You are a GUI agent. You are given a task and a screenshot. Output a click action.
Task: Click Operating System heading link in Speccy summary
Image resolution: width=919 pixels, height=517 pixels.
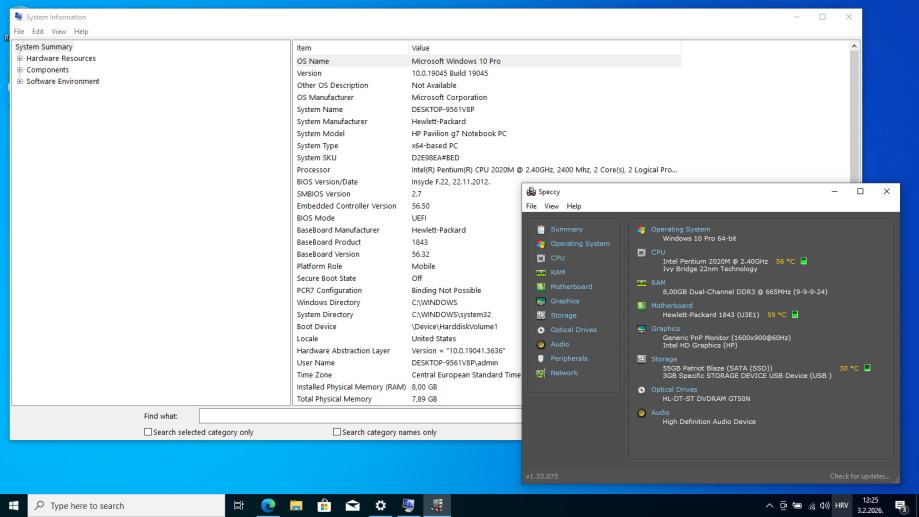[680, 230]
